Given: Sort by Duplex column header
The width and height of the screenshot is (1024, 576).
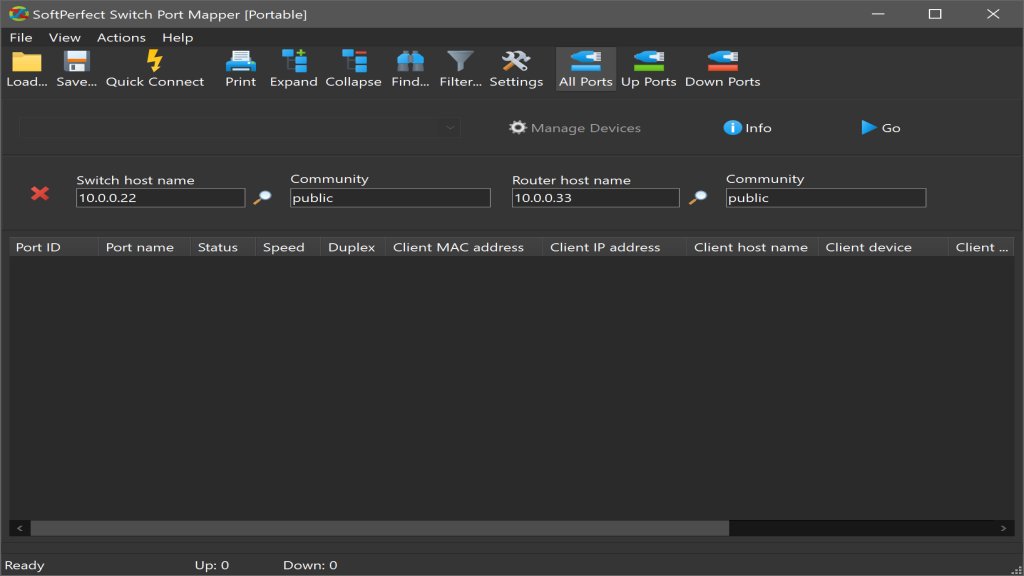Looking at the screenshot, I should click(x=353, y=248).
